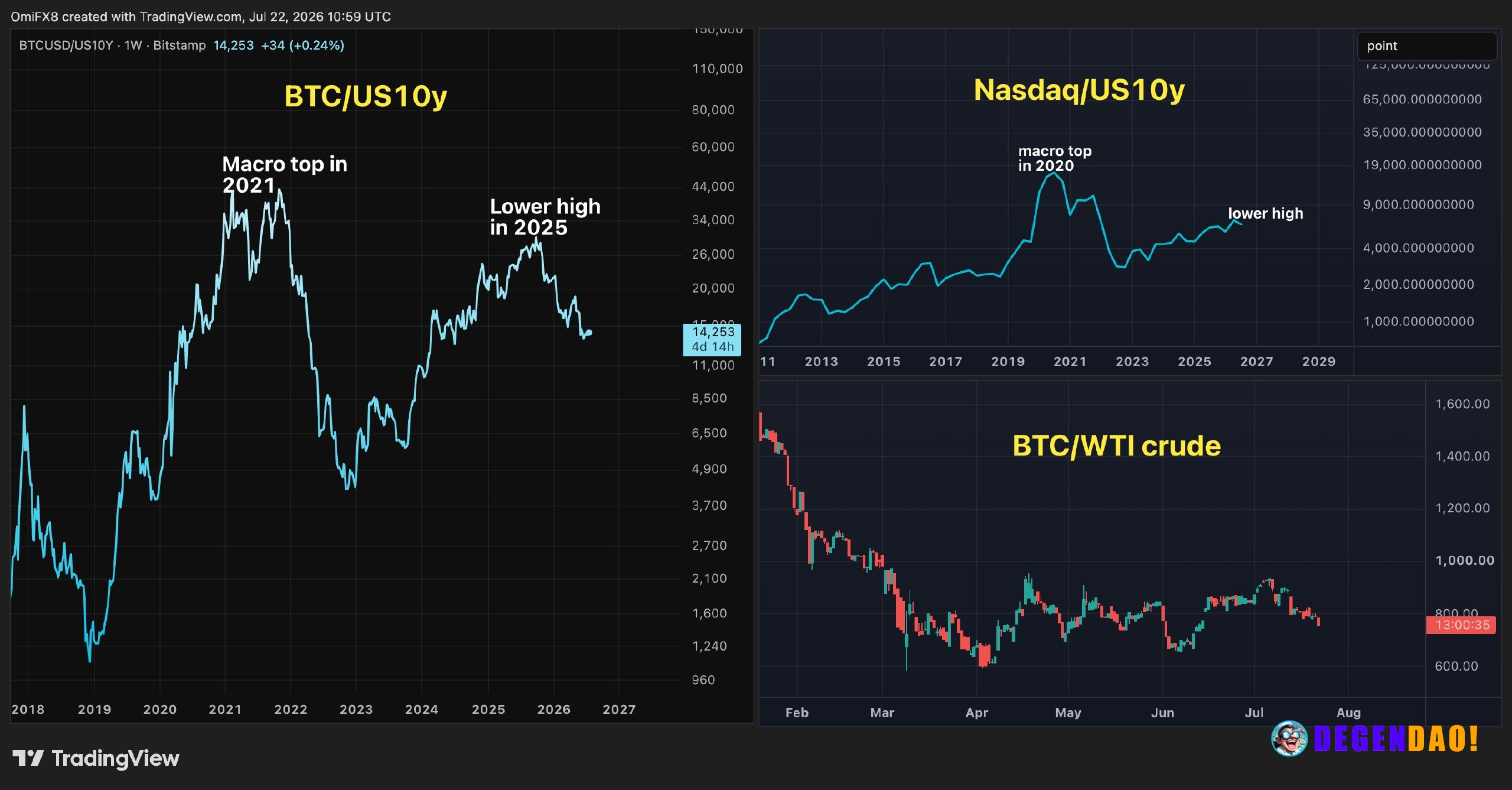Click the DegenDAO mascot avatar icon

click(1289, 739)
